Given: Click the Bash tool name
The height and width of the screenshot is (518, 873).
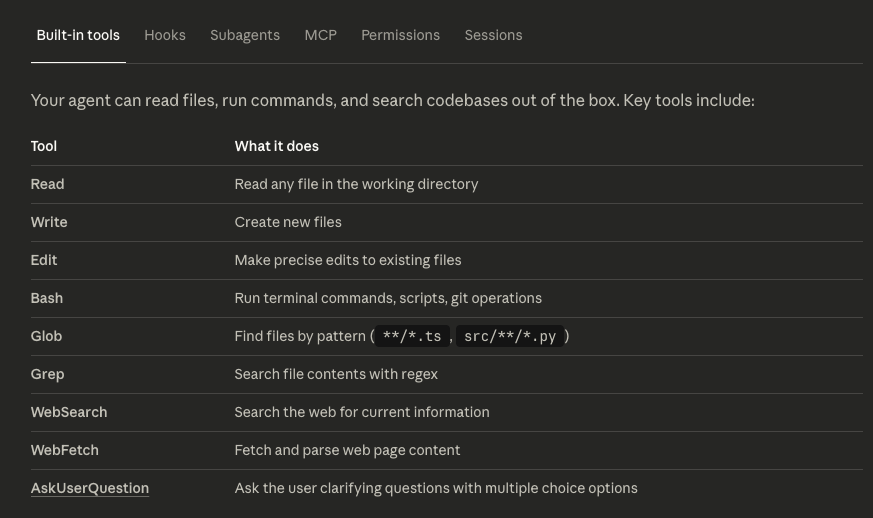Looking at the screenshot, I should (47, 298).
